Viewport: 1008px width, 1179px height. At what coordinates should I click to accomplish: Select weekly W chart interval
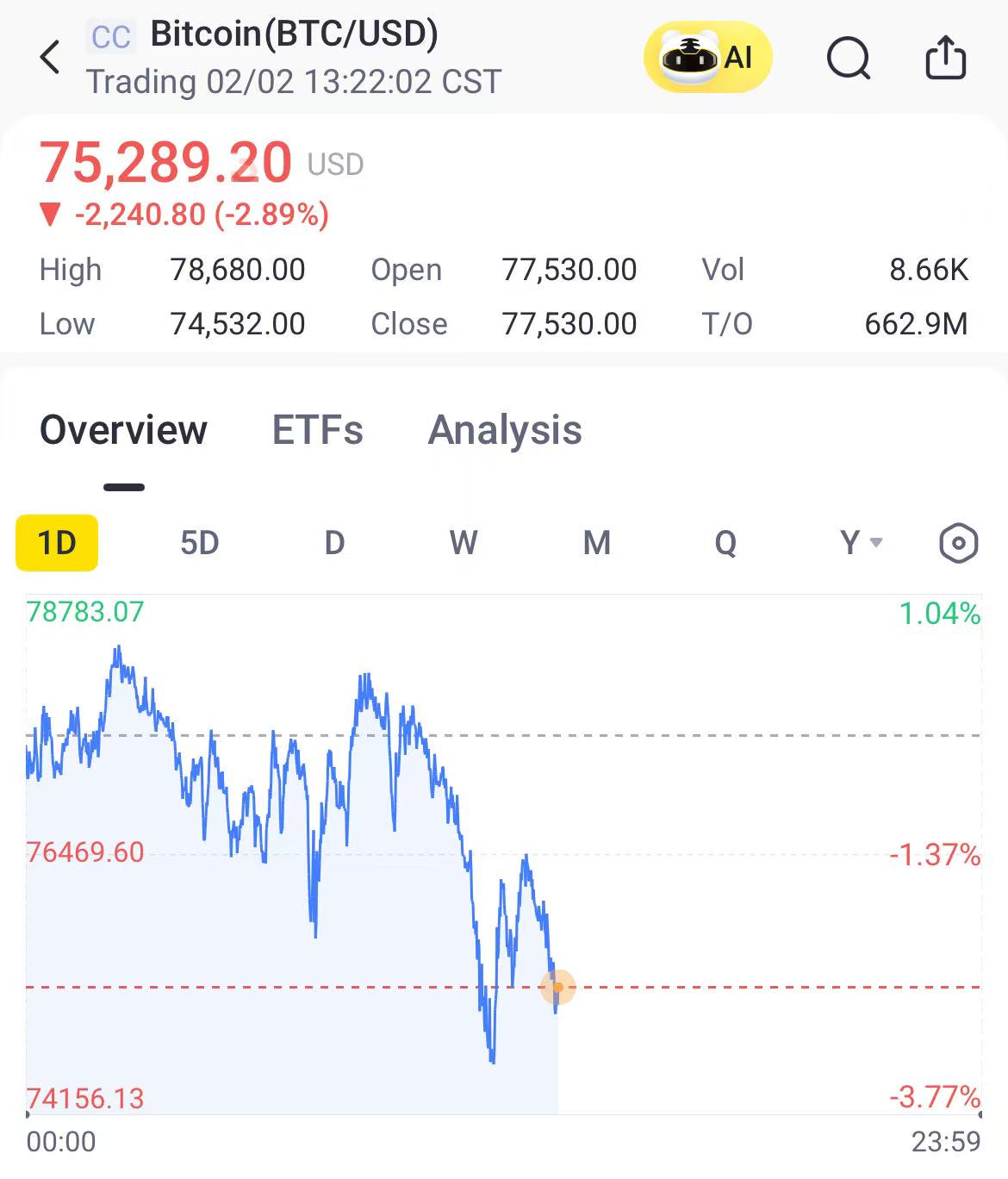click(x=464, y=543)
